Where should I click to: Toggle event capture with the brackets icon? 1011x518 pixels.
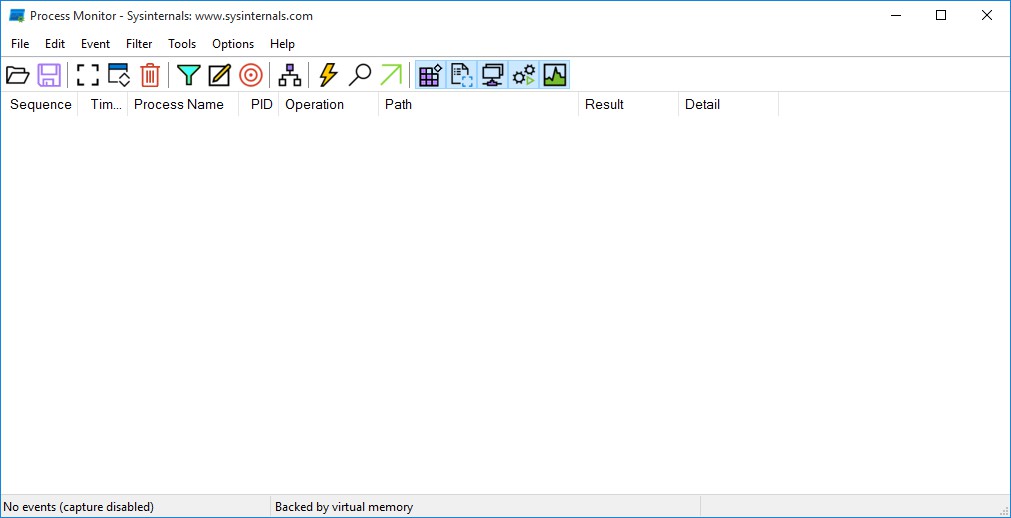pyautogui.click(x=88, y=75)
